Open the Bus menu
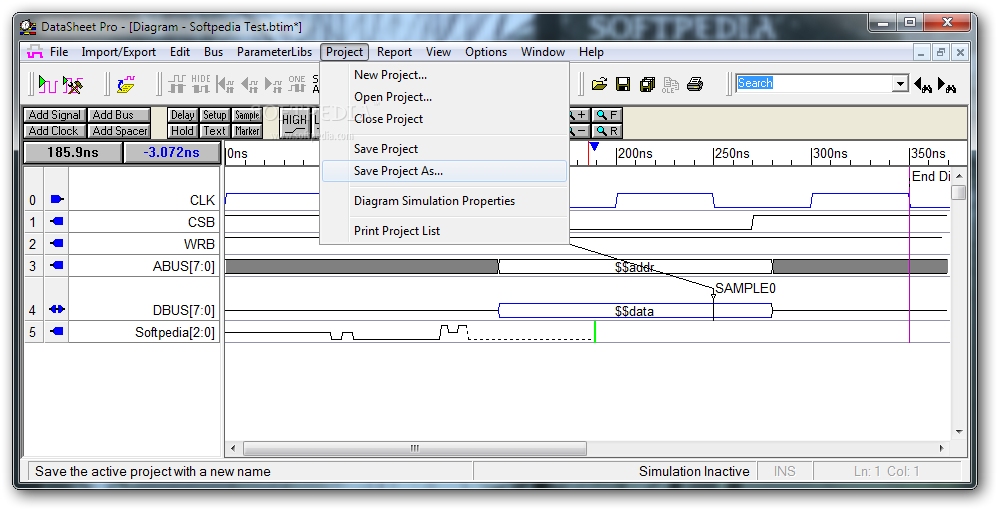The height and width of the screenshot is (510, 998). click(x=213, y=52)
